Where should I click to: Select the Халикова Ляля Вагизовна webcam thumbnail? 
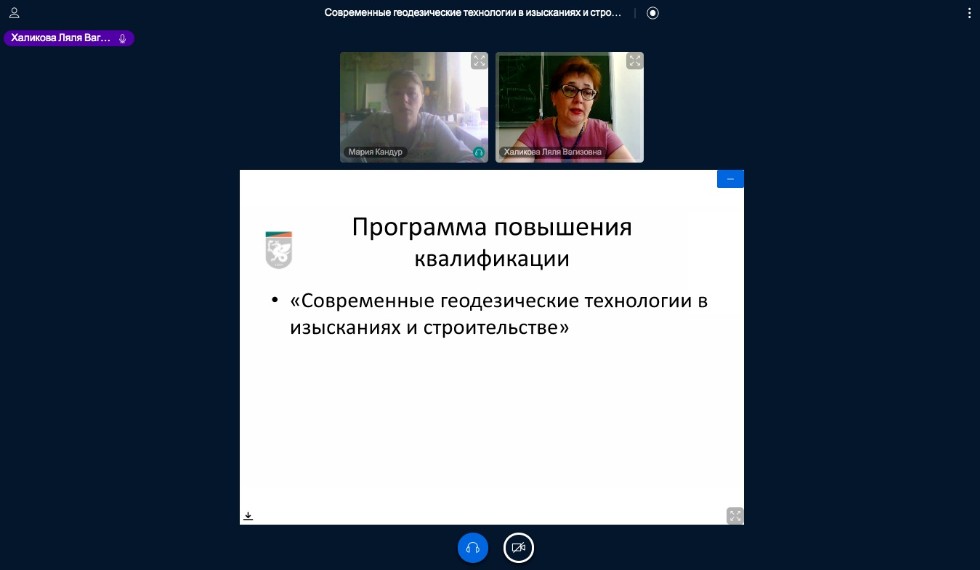tap(569, 108)
